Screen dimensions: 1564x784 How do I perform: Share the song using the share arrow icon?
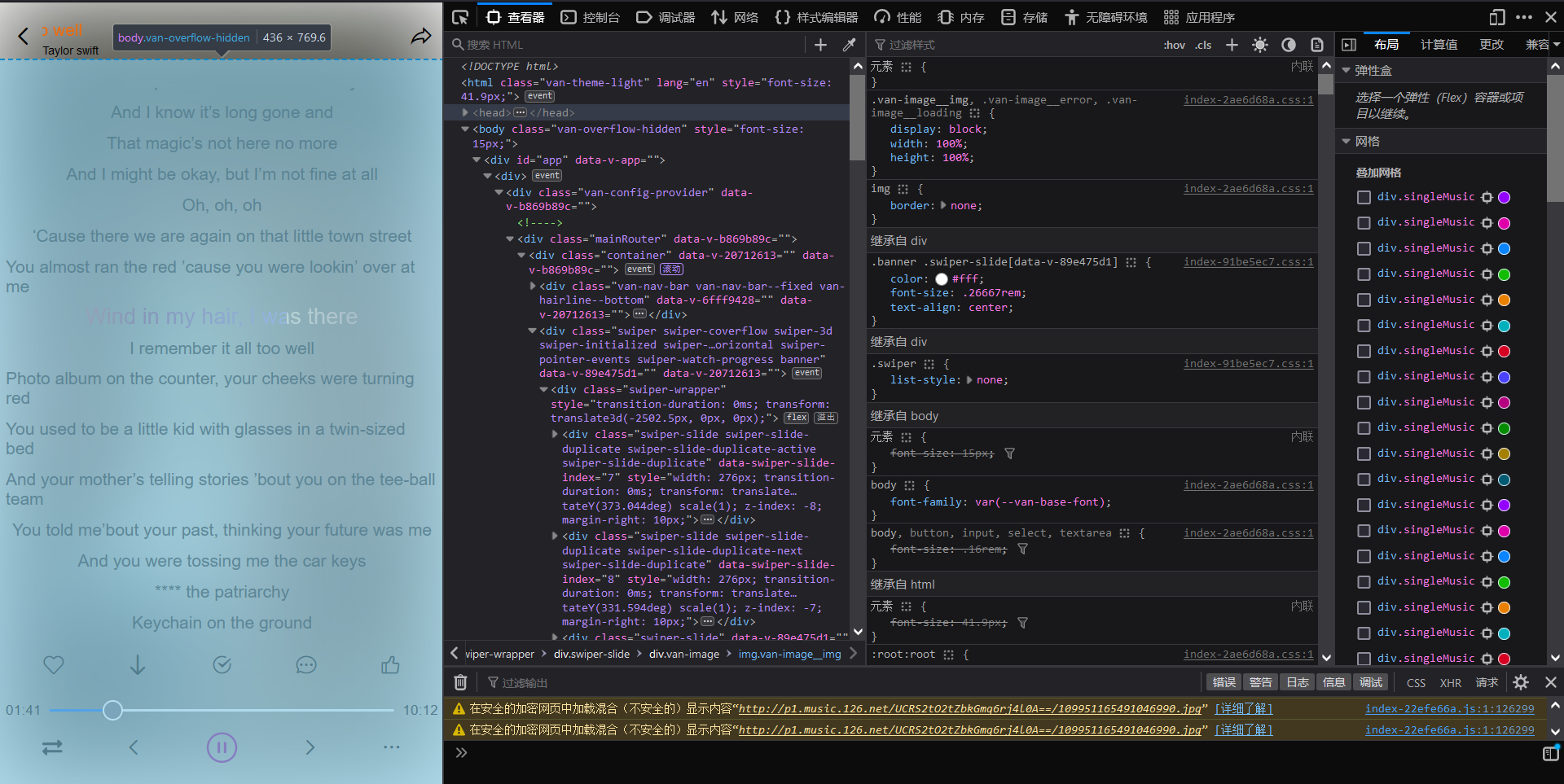(x=421, y=36)
